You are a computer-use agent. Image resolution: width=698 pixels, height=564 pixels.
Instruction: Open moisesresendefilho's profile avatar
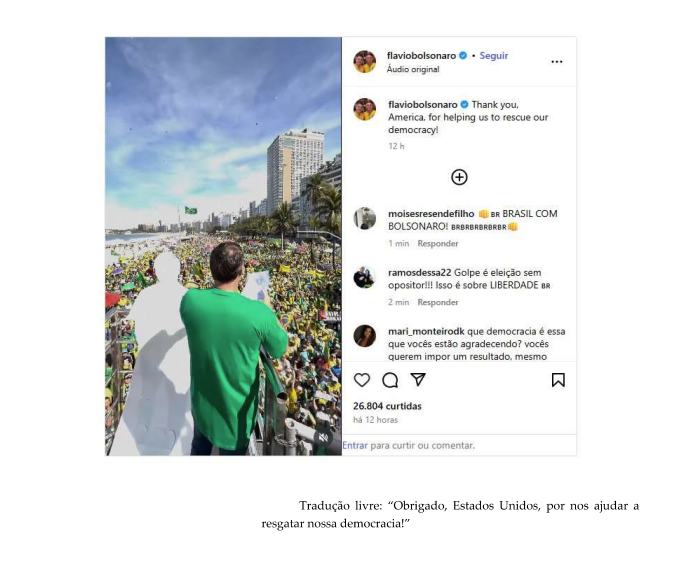[x=365, y=218]
